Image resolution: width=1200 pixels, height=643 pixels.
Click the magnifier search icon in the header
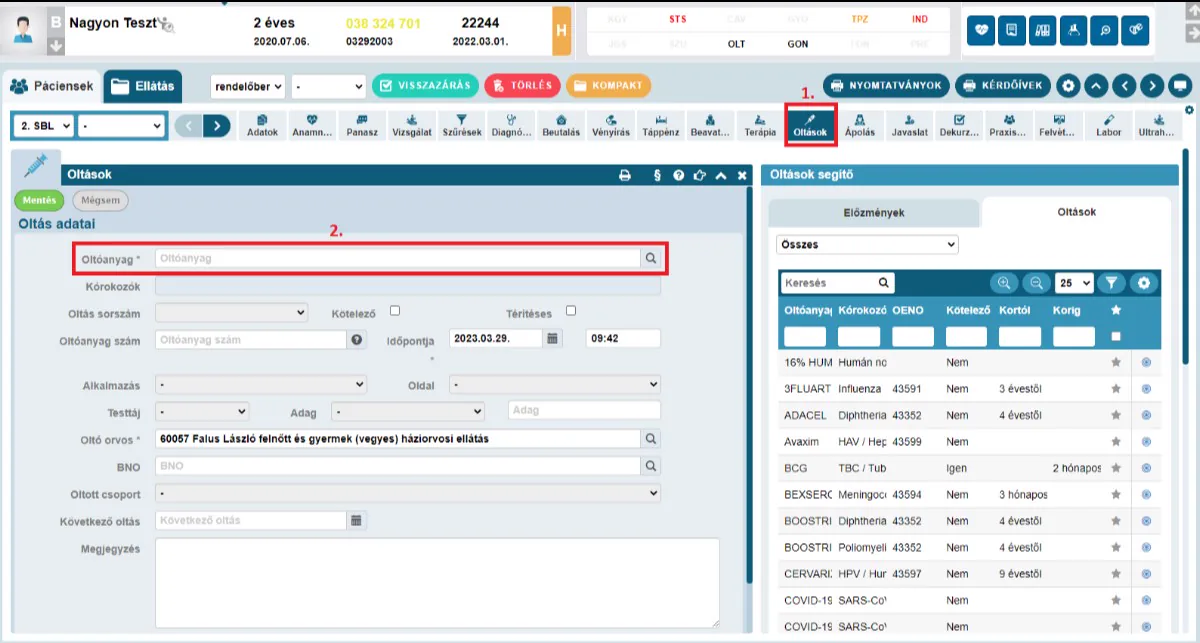coord(1103,30)
